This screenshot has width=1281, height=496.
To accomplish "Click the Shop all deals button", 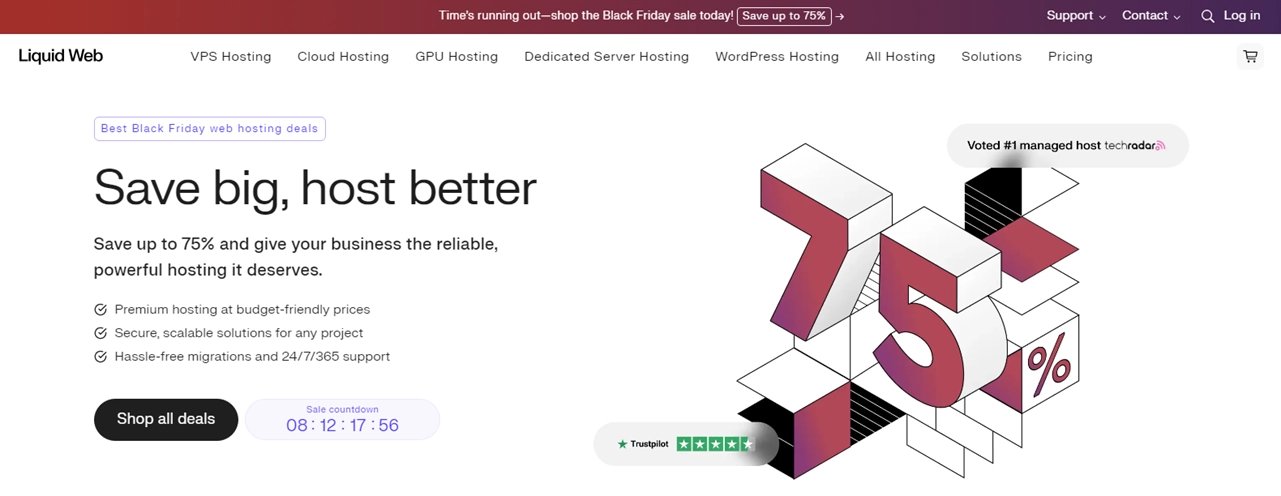I will coord(166,419).
